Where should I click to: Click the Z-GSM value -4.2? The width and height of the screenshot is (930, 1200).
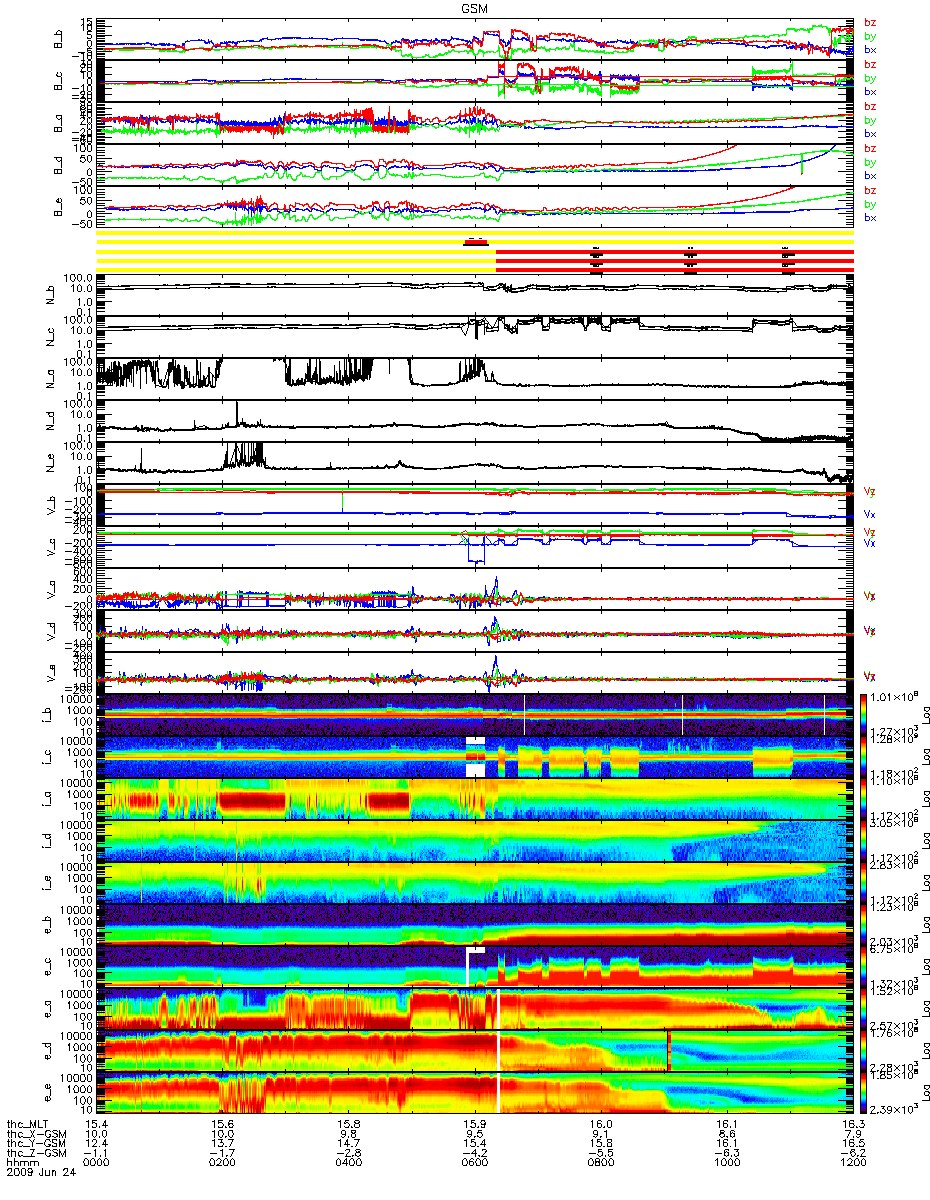tap(474, 1152)
